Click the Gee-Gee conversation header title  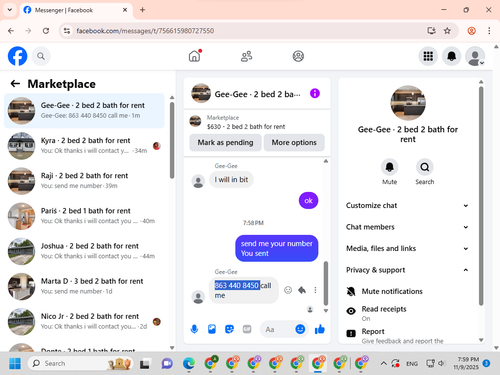coord(257,94)
